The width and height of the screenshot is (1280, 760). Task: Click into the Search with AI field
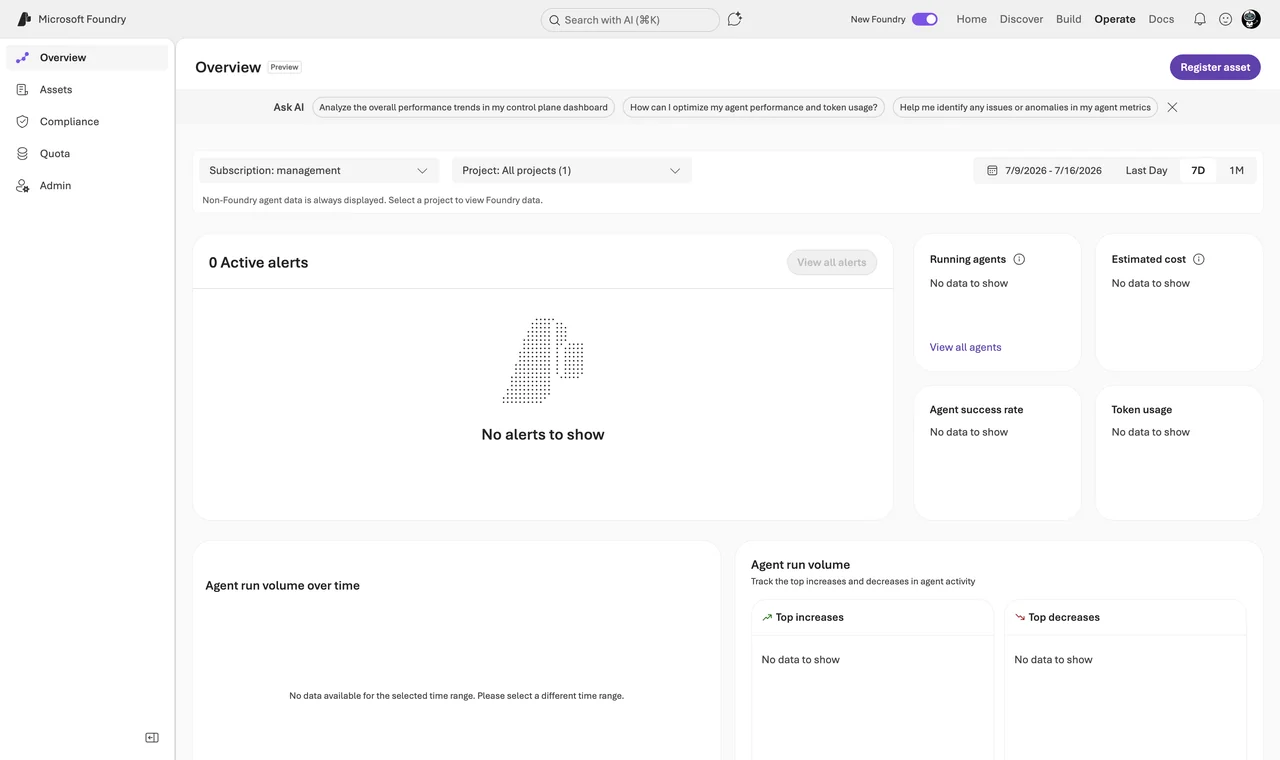[630, 20]
